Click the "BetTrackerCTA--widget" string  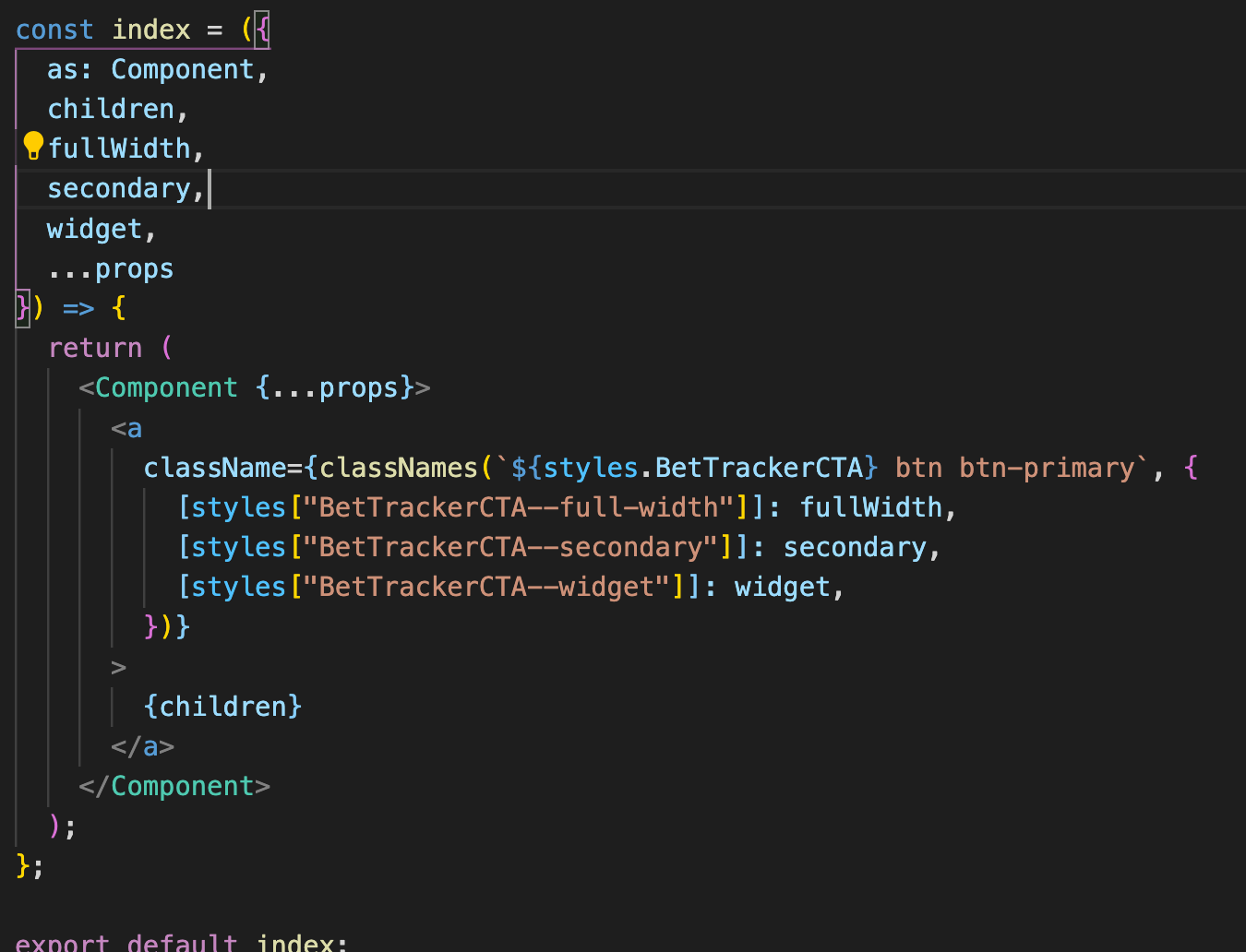(x=486, y=587)
